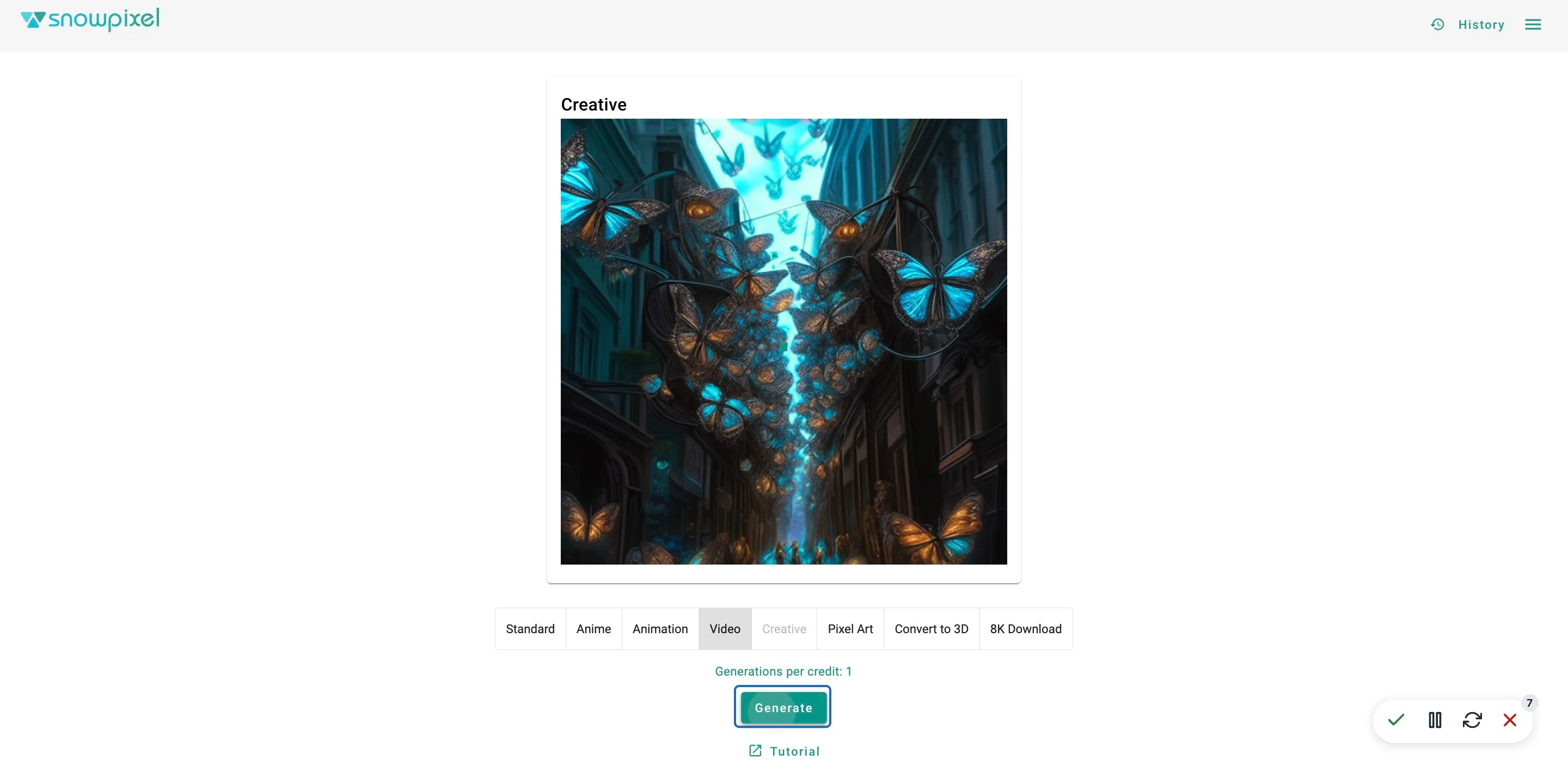Screen dimensions: 1568x772
Task: Click the circular refresh arrows icon
Action: pyautogui.click(x=1472, y=720)
